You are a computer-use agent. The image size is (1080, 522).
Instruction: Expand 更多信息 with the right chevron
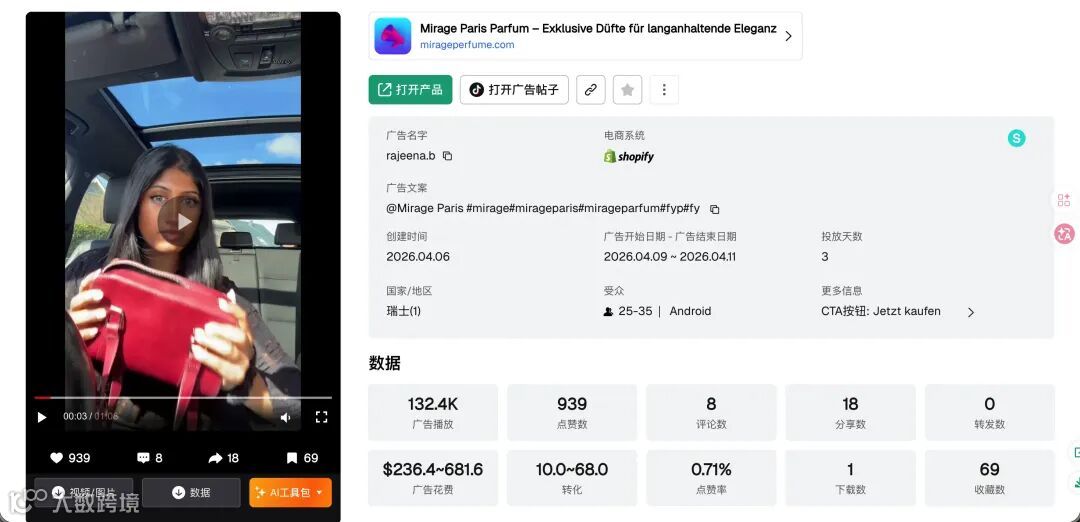(970, 312)
